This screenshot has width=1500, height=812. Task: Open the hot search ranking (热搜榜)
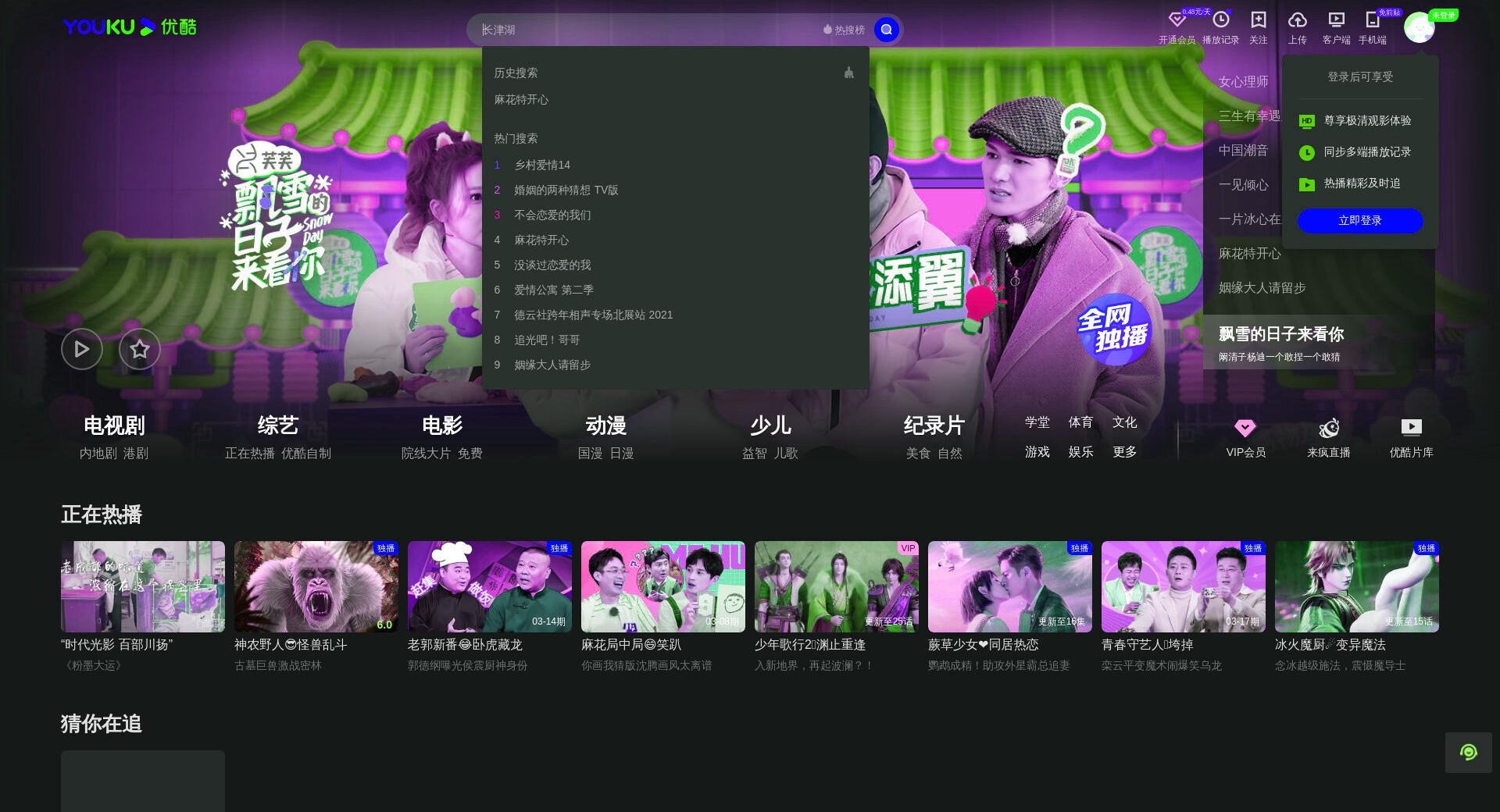tap(844, 30)
